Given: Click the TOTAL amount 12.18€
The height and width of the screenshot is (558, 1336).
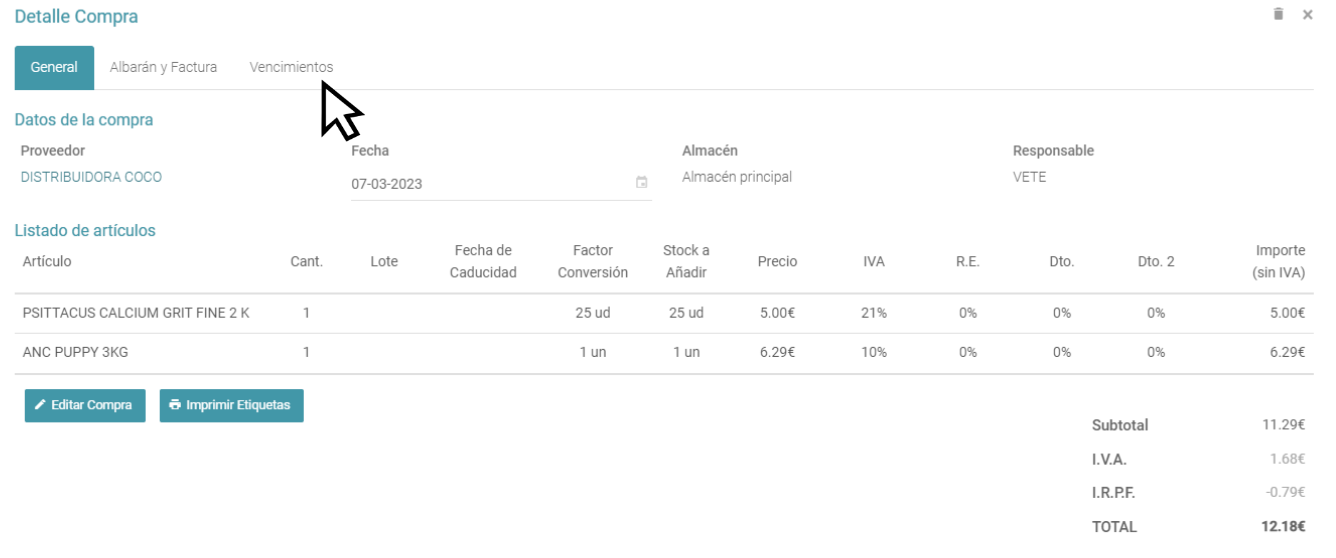Looking at the screenshot, I should click(x=1283, y=526).
